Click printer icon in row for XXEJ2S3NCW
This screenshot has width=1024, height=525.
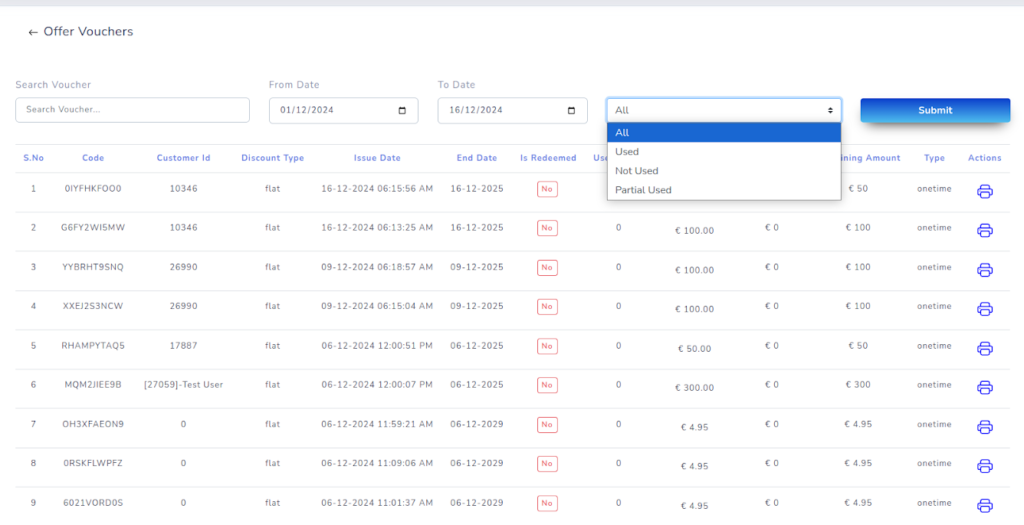pyautogui.click(x=984, y=309)
